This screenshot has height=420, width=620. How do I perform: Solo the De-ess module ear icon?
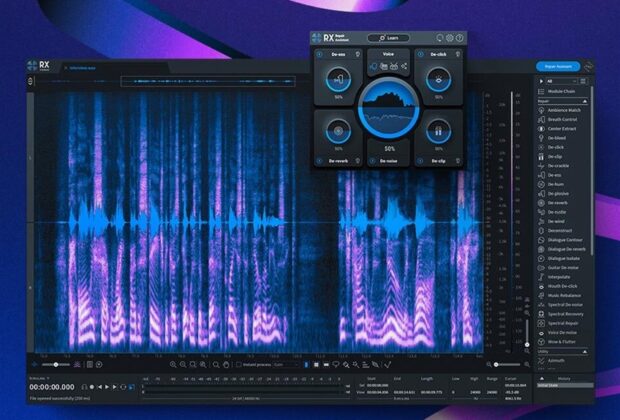(x=357, y=54)
